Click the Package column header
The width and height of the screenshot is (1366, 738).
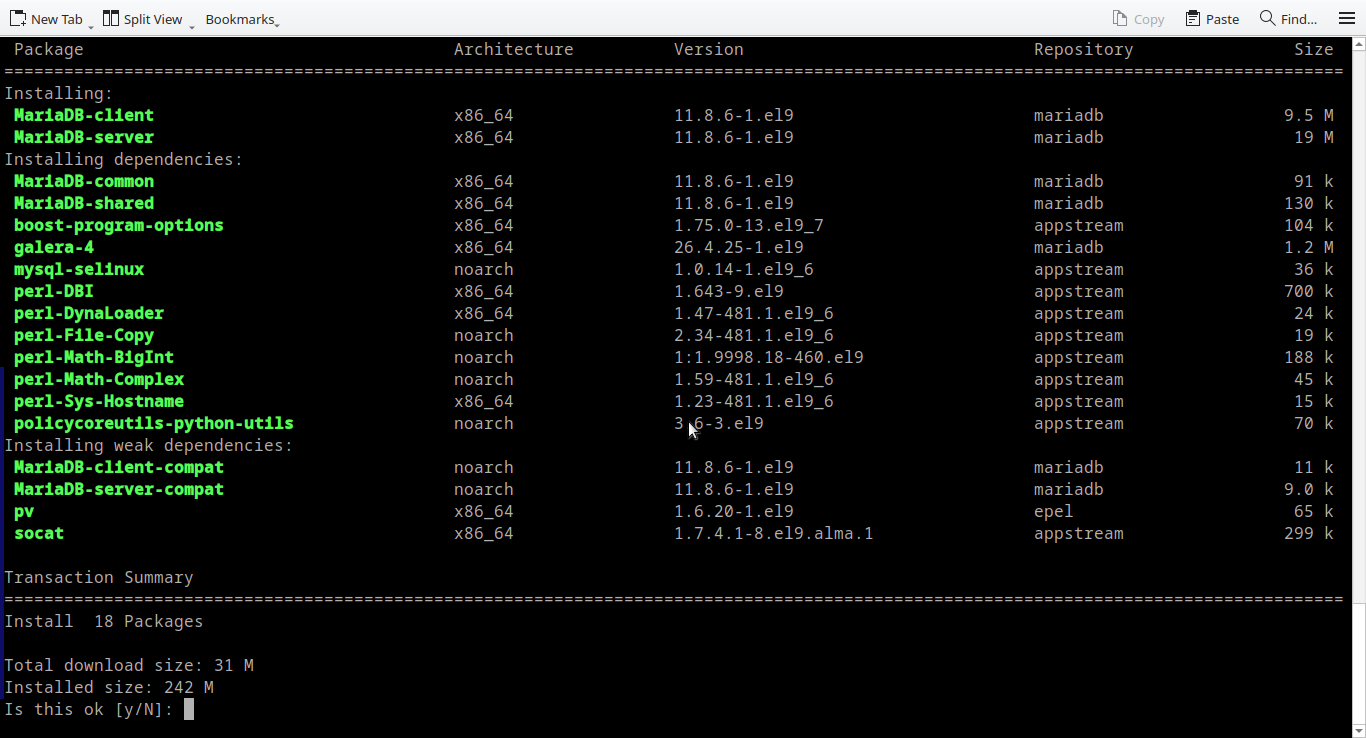tap(49, 49)
